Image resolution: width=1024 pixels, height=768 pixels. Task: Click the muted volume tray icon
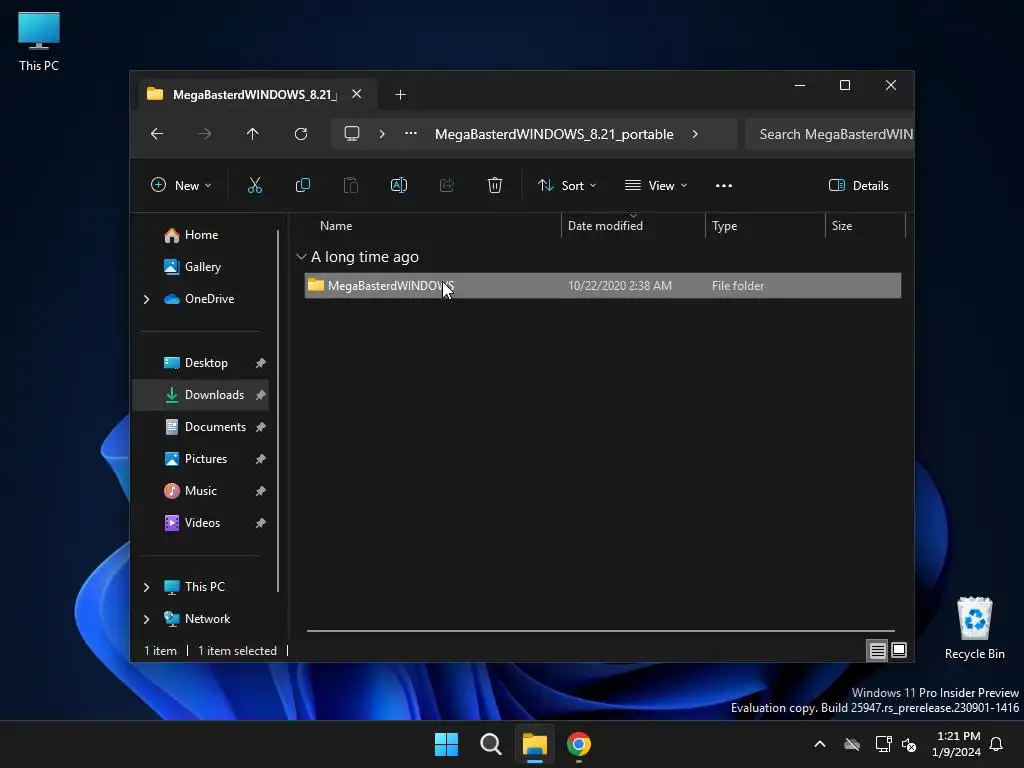(909, 744)
